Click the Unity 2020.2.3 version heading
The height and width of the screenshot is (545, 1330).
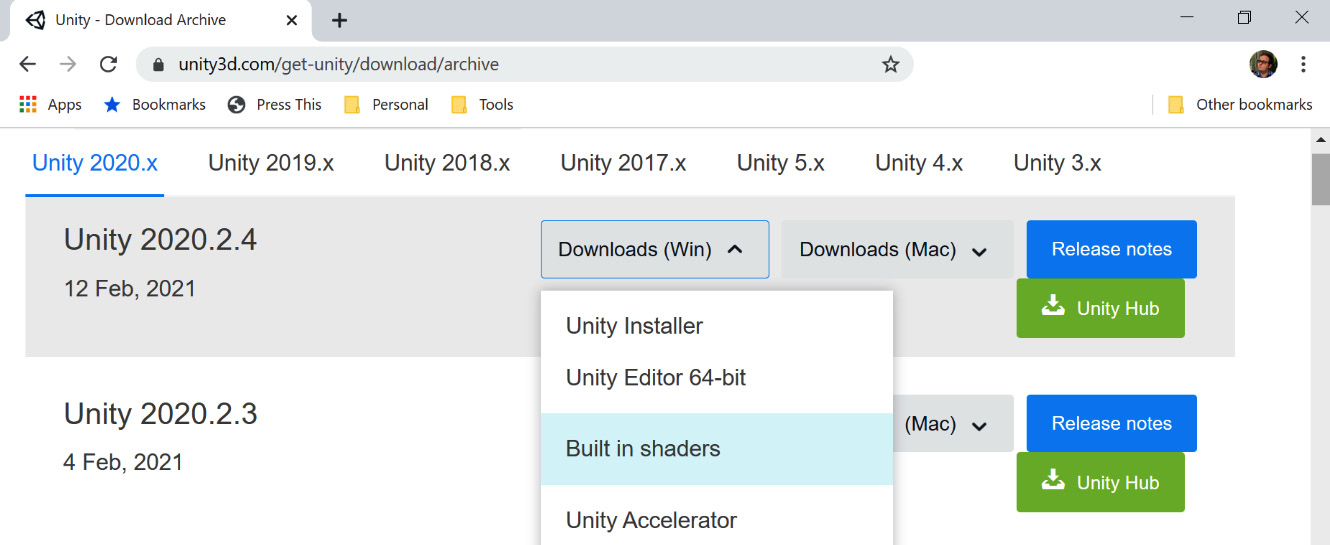coord(160,414)
